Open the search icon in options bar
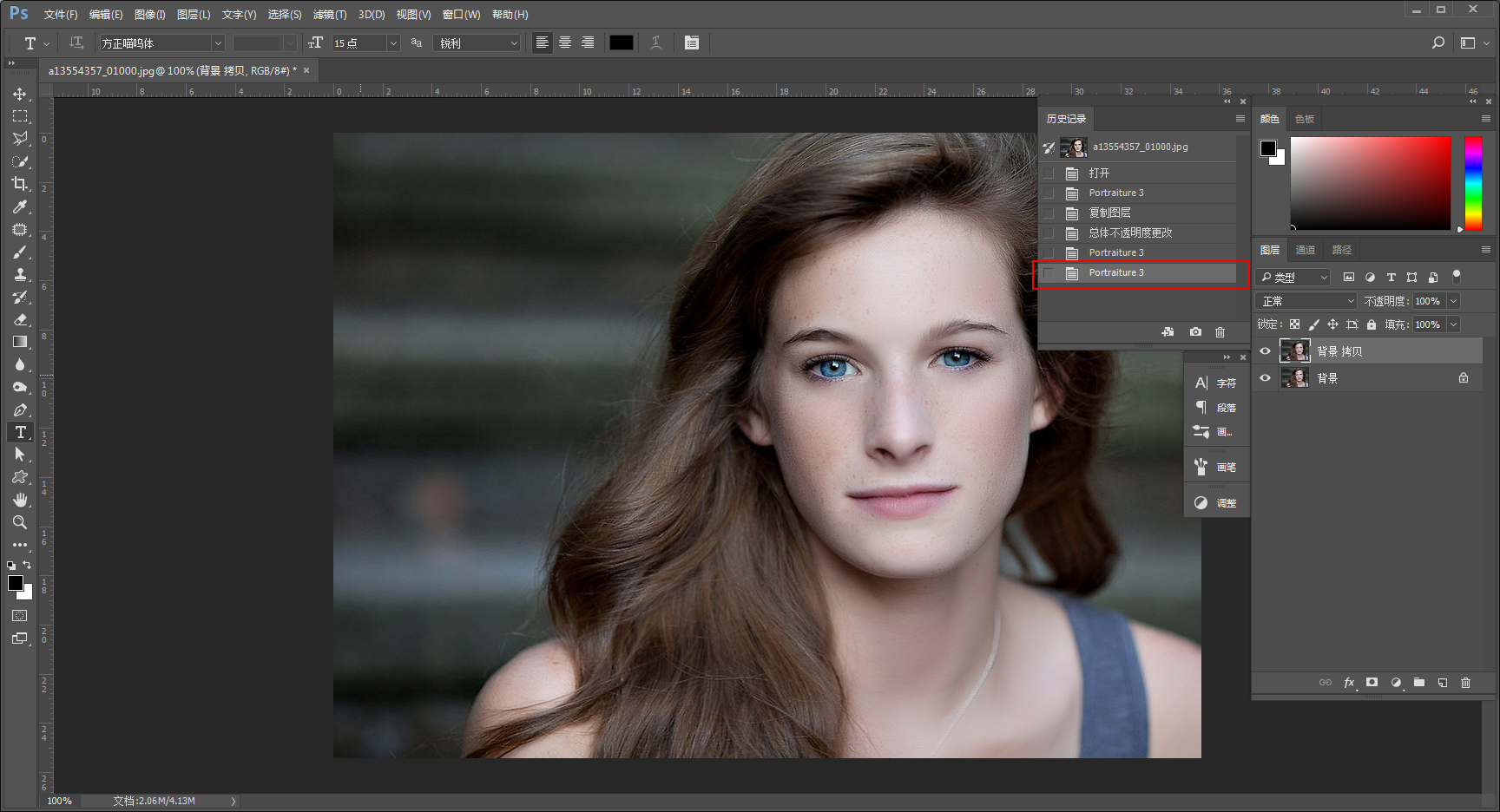This screenshot has height=812, width=1500. (x=1438, y=43)
